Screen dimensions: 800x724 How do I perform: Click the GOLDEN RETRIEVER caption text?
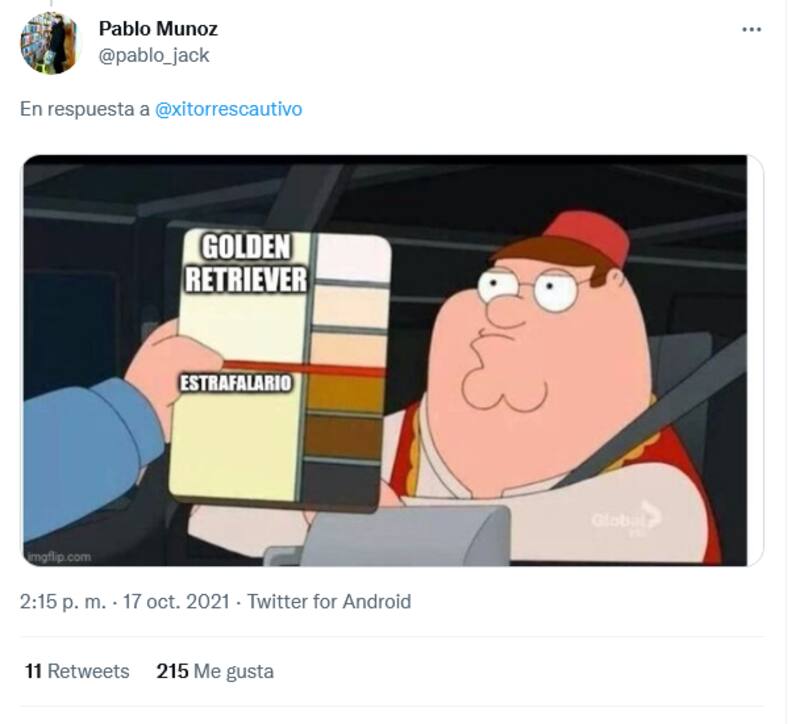click(x=246, y=263)
